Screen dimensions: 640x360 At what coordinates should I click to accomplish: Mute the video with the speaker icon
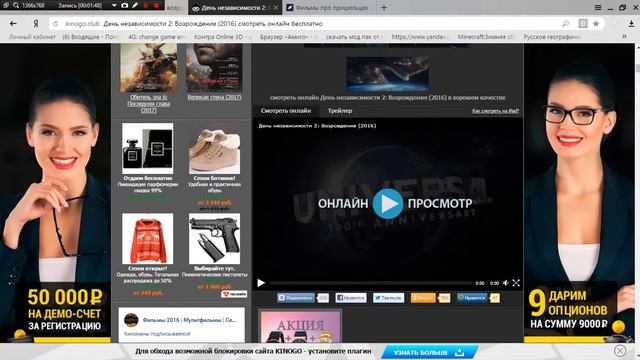[x=506, y=283]
